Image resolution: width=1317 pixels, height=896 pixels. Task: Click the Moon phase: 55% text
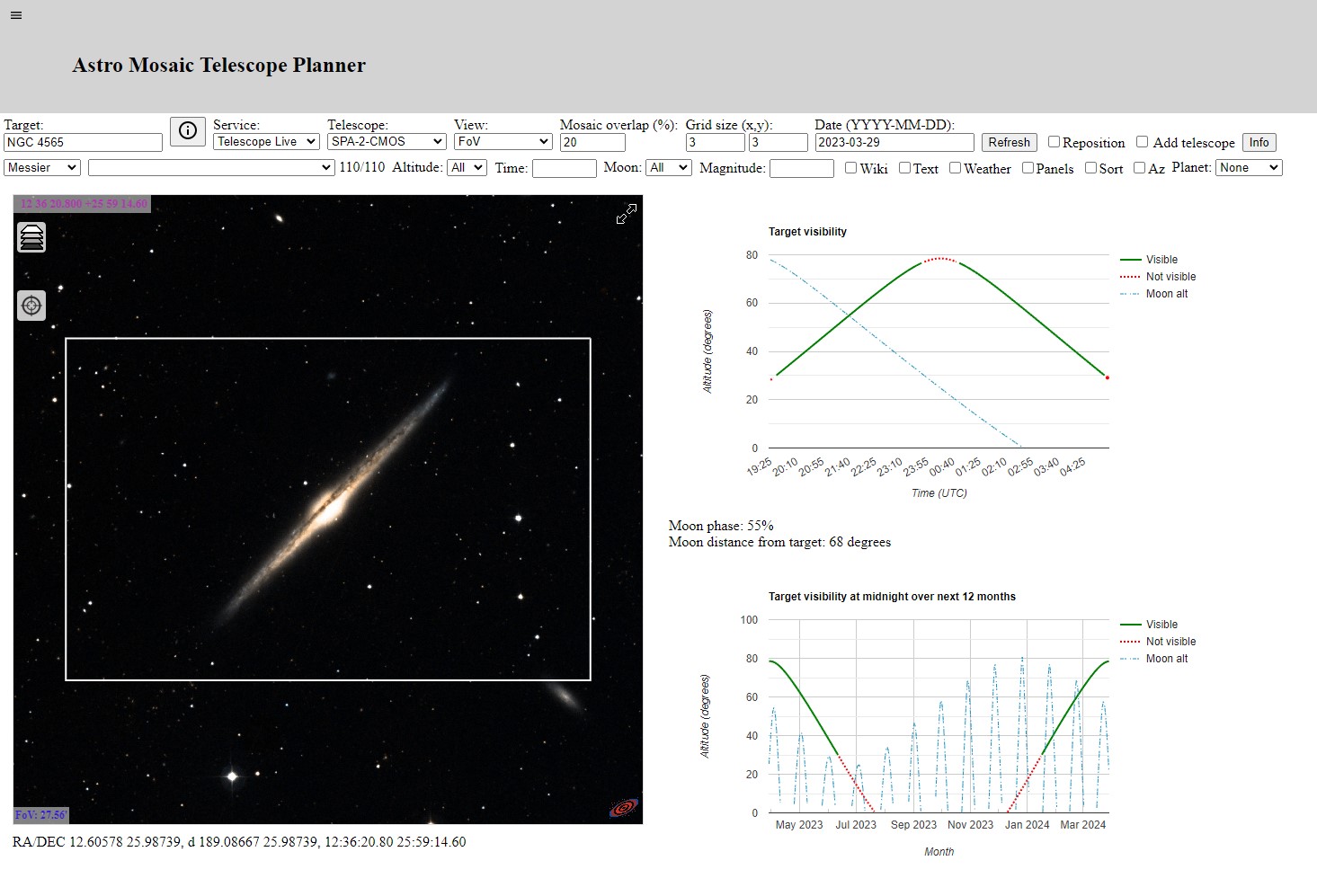721,526
